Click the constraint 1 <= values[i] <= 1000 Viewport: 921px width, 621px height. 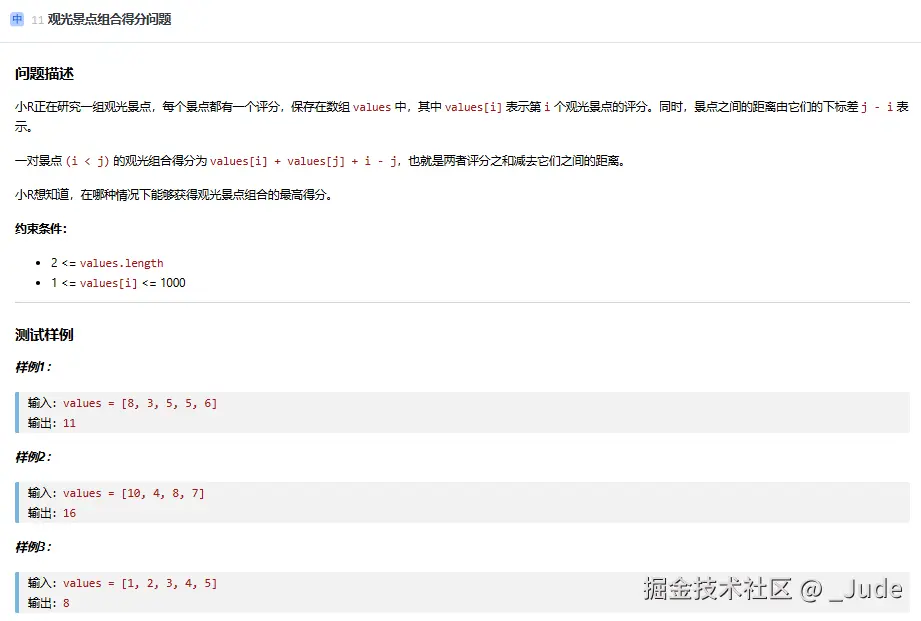(x=118, y=283)
